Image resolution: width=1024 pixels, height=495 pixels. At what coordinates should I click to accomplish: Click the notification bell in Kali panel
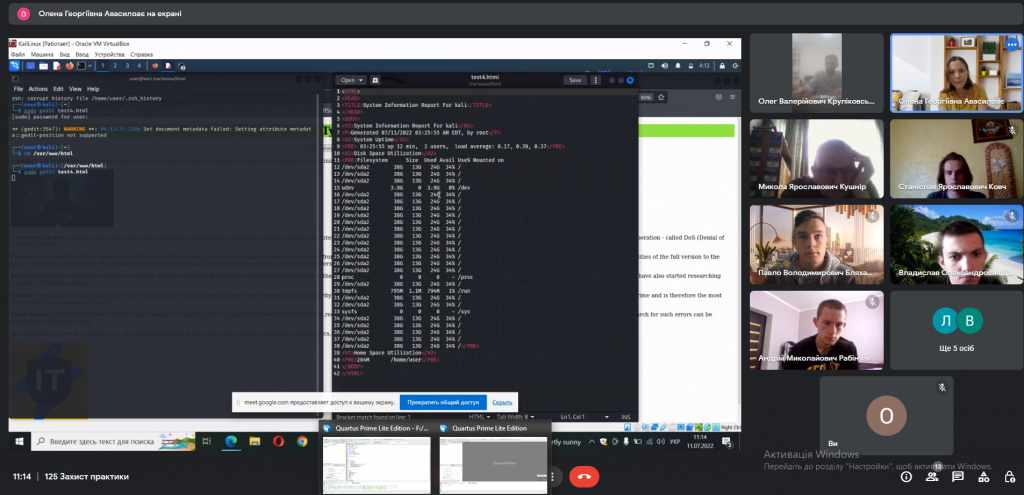click(679, 66)
